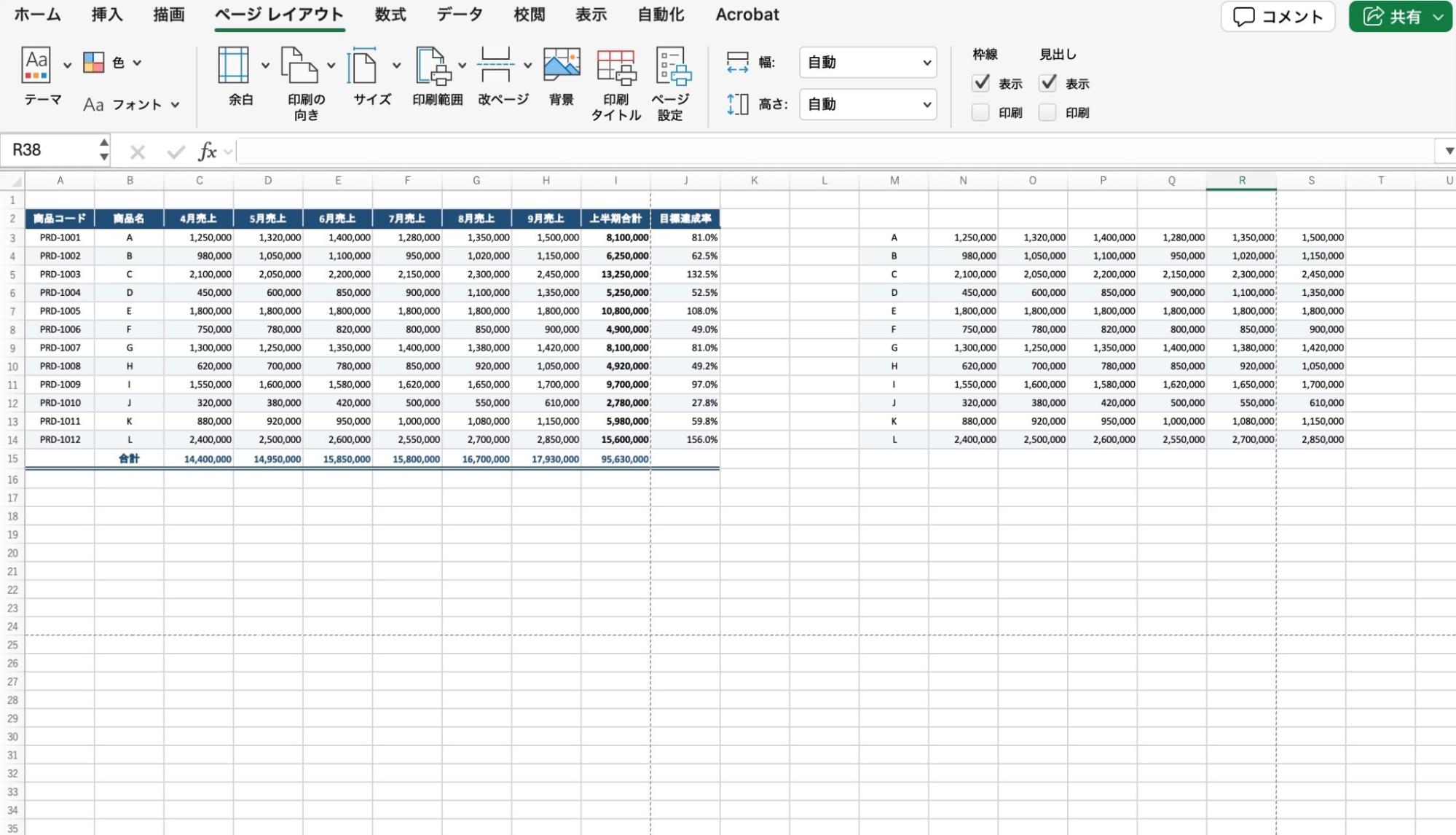
Task: Expand the 印刷の向き dropdown arrow
Action: pos(331,65)
